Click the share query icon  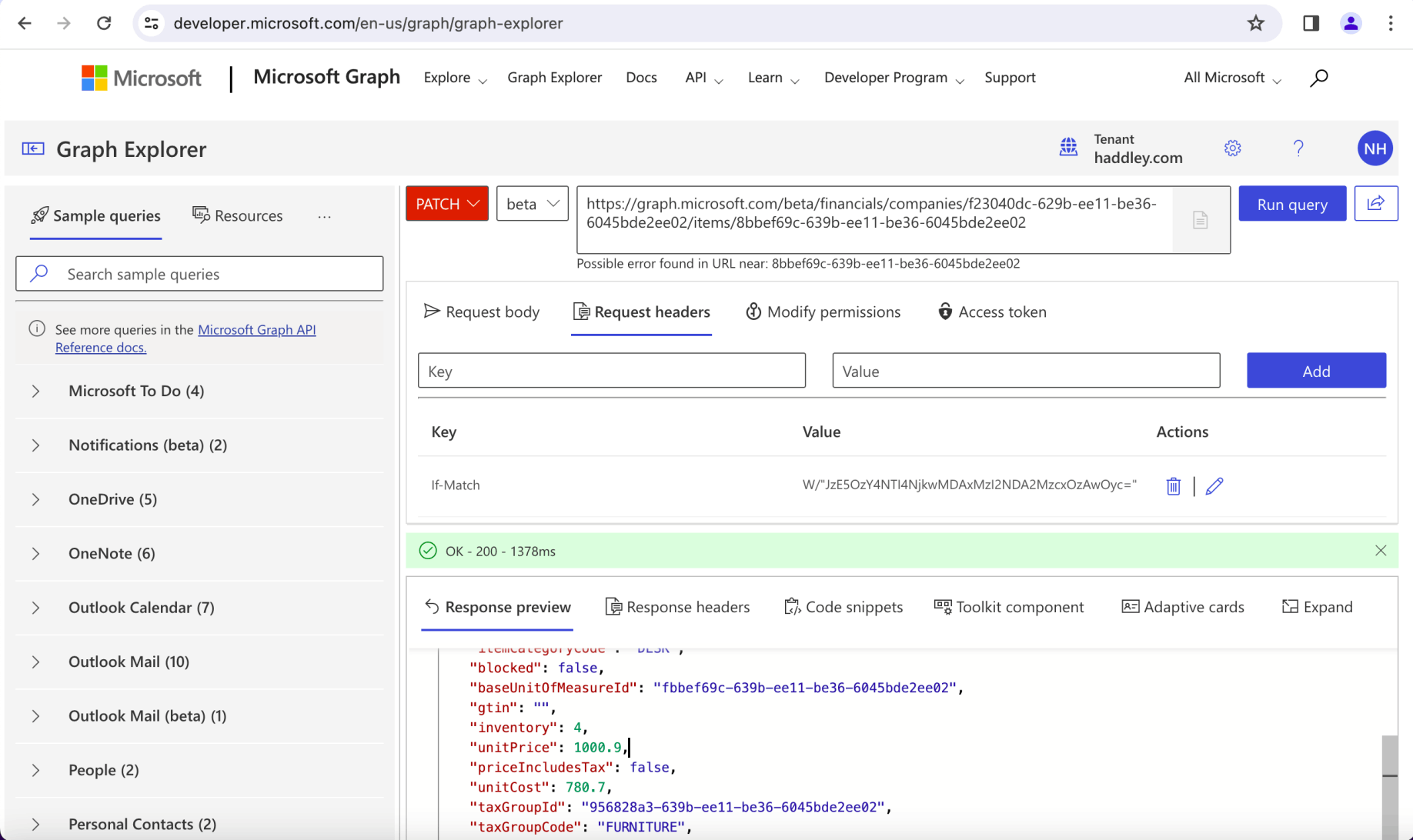[x=1375, y=204]
